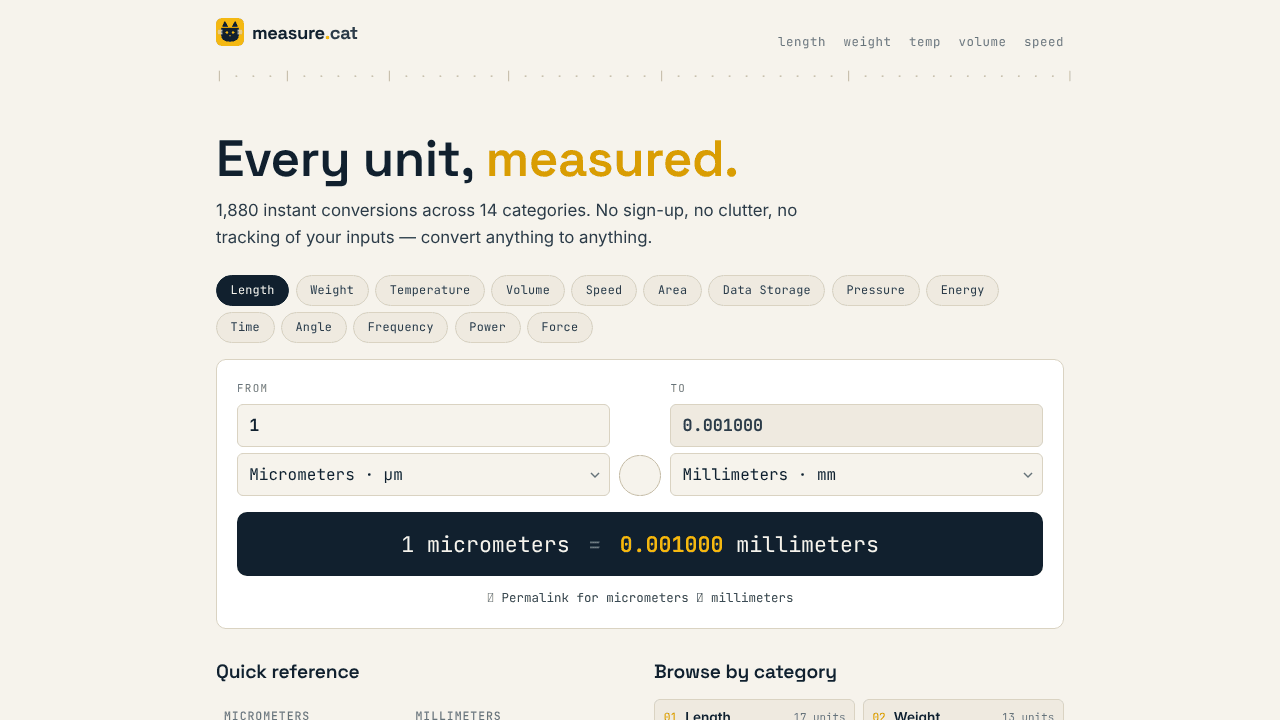This screenshot has width=1280, height=720.
Task: Click the 'Every unit, measured.' headline
Action: (477, 159)
